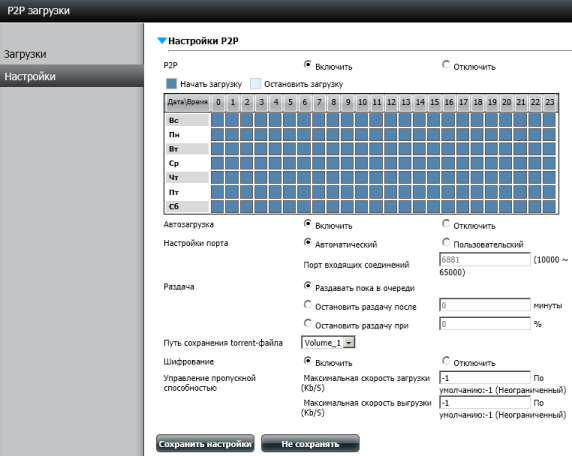Screen dimensions: 572x456
Task: Select Отключить radio for P2P
Action: click(x=446, y=65)
